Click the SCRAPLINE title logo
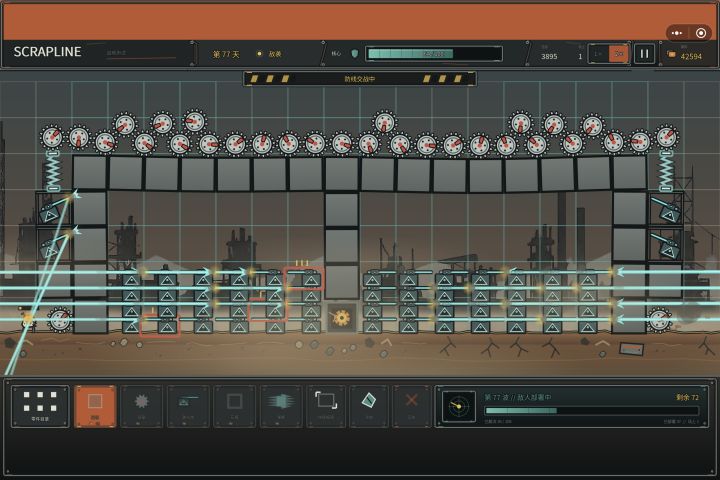Screen dimensions: 720x480 47,52
